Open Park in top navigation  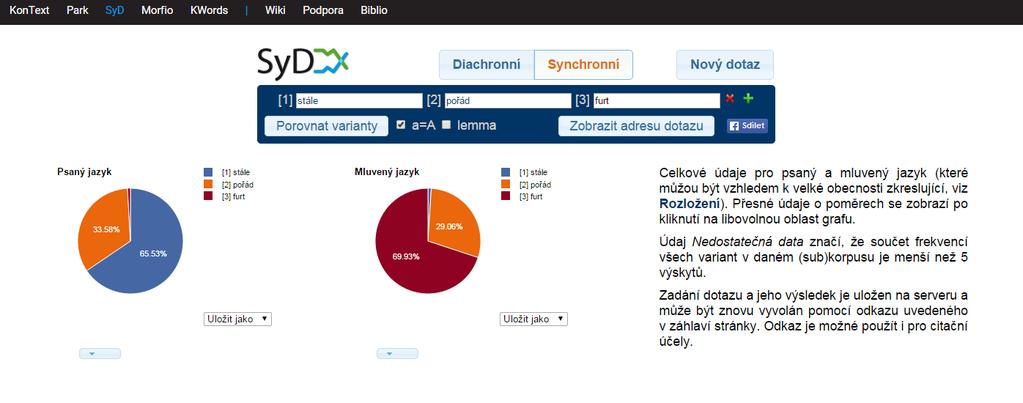click(78, 10)
